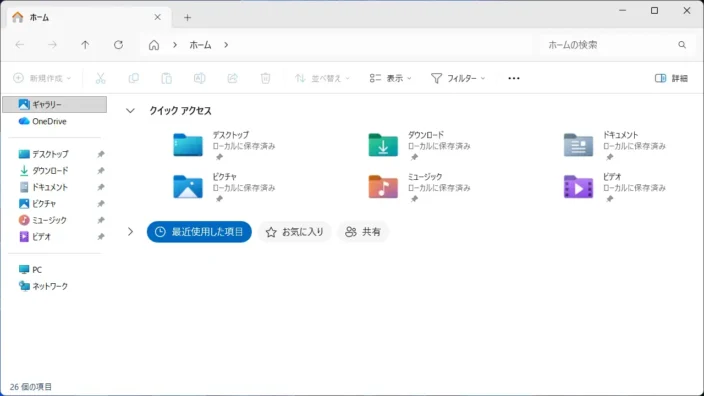Click breadcrumb chevron before ホーム

[x=175, y=45]
